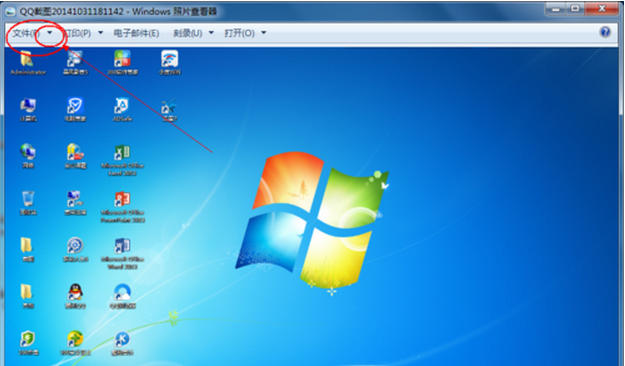The width and height of the screenshot is (625, 366).
Task: Select the Administrator folder desktop icon
Action: pos(28,63)
